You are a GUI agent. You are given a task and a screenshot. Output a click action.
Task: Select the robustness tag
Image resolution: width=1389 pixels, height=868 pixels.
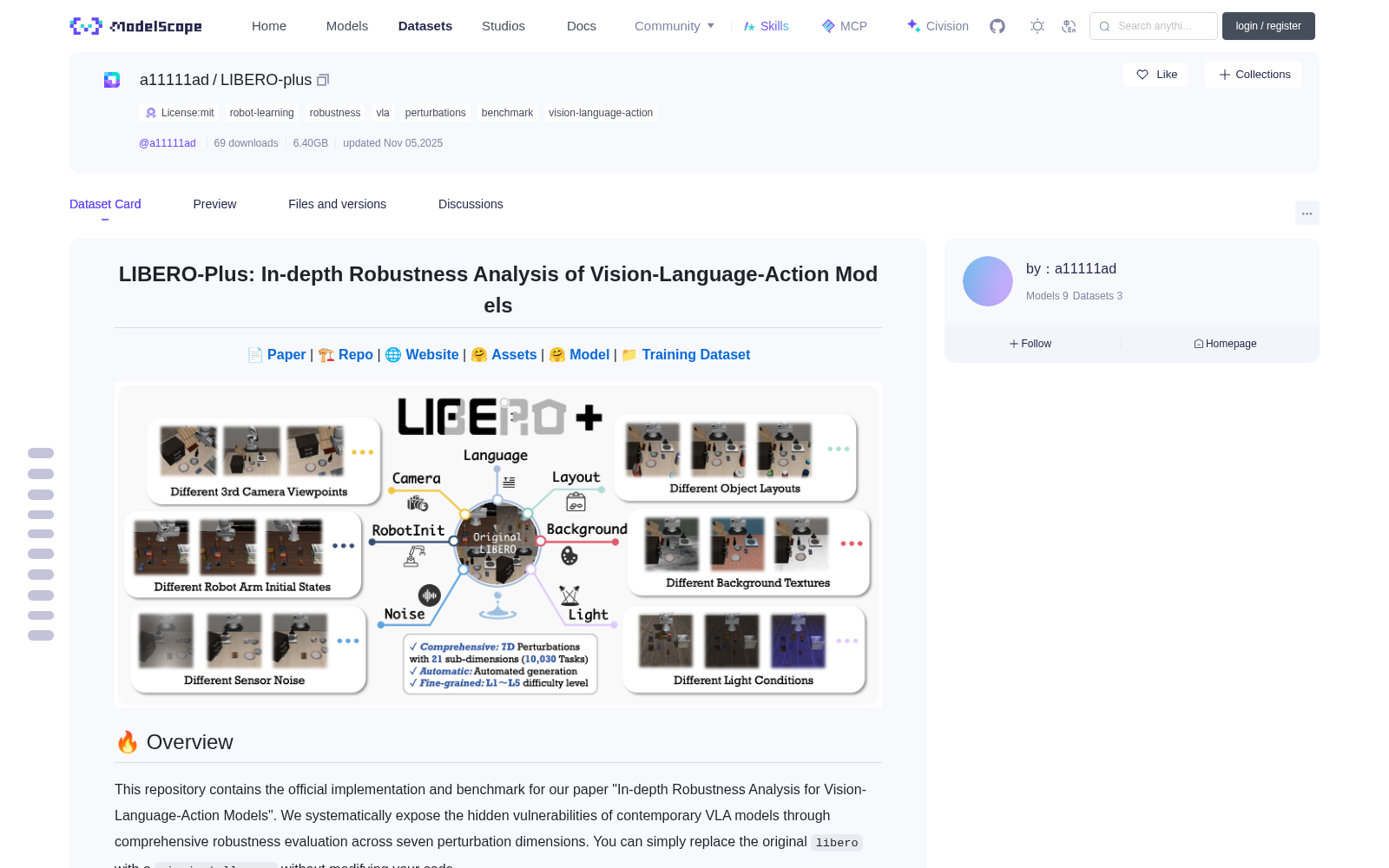click(335, 113)
